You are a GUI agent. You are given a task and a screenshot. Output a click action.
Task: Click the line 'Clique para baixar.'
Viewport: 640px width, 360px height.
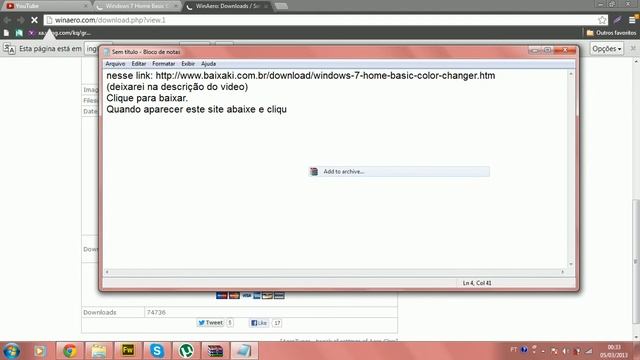147,98
